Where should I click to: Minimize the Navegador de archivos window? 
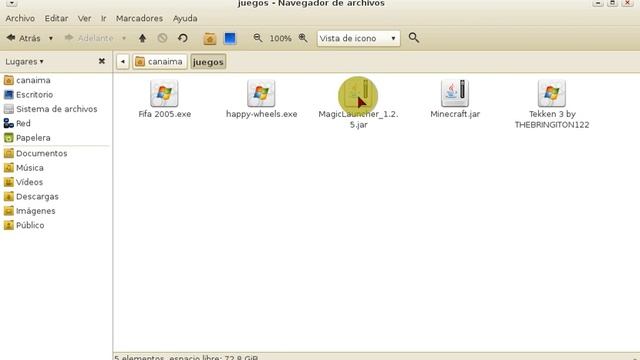(x=598, y=3)
